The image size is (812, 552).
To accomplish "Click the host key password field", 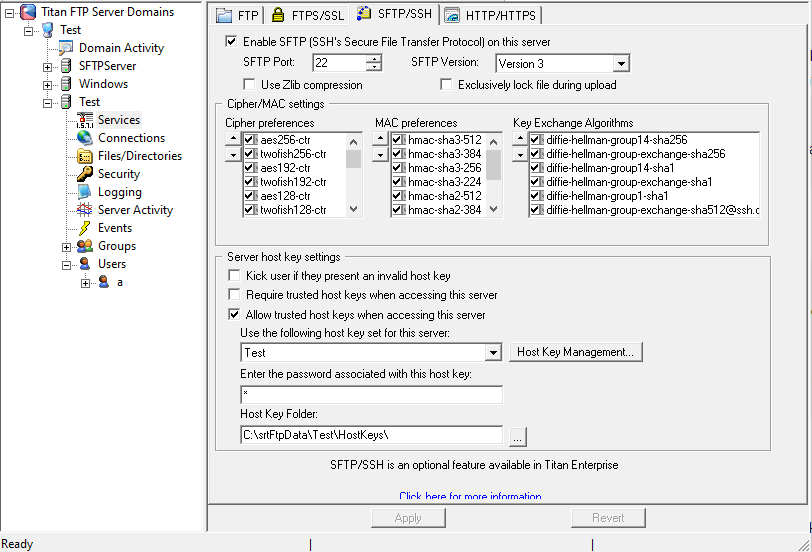I will coord(371,394).
